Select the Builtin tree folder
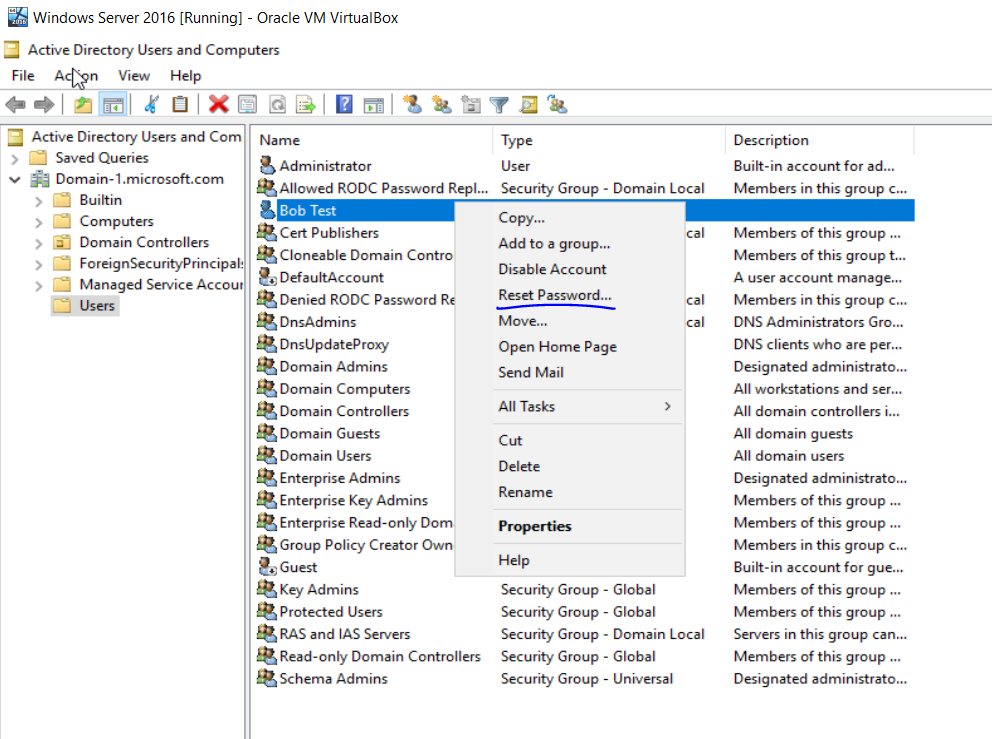Viewport: 992px width, 739px height. [x=101, y=200]
